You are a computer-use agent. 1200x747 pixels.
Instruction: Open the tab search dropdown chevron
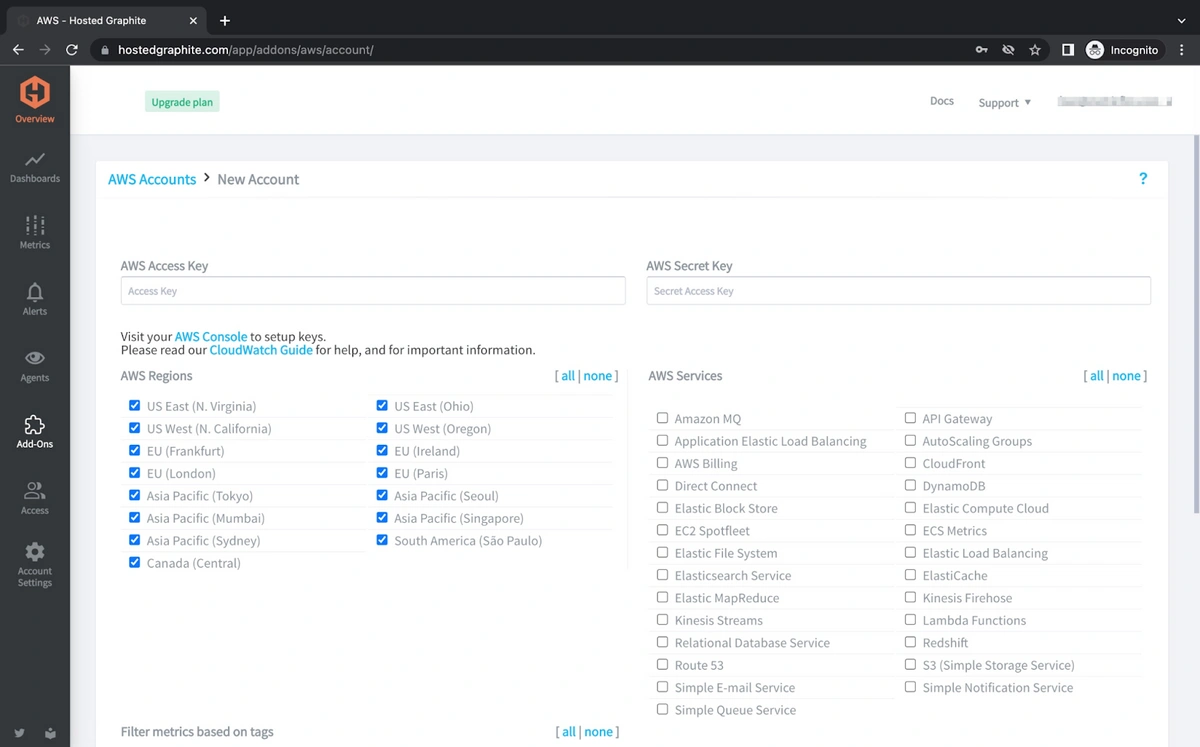point(1182,20)
